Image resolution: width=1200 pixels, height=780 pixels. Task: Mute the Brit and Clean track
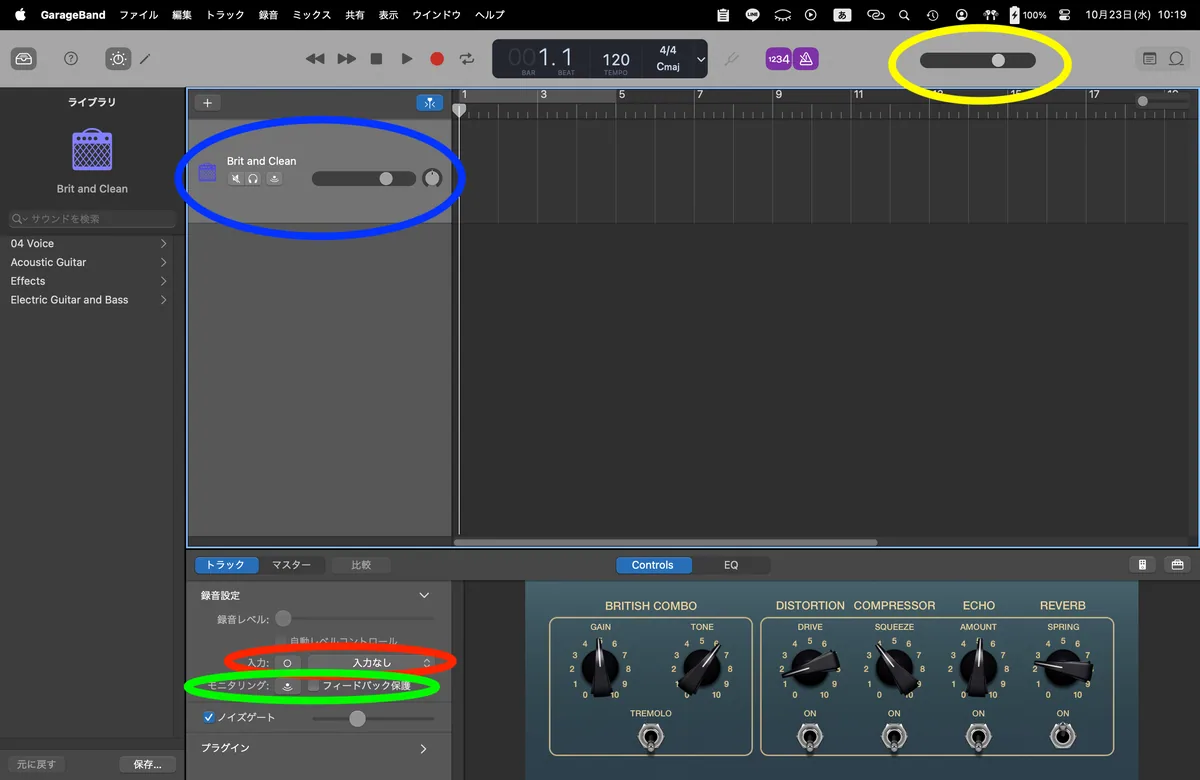(x=236, y=179)
